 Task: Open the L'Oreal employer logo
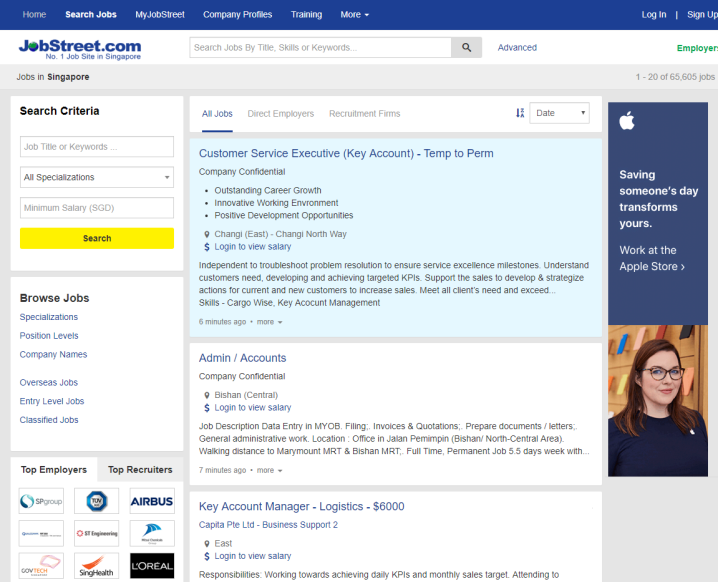coord(152,566)
